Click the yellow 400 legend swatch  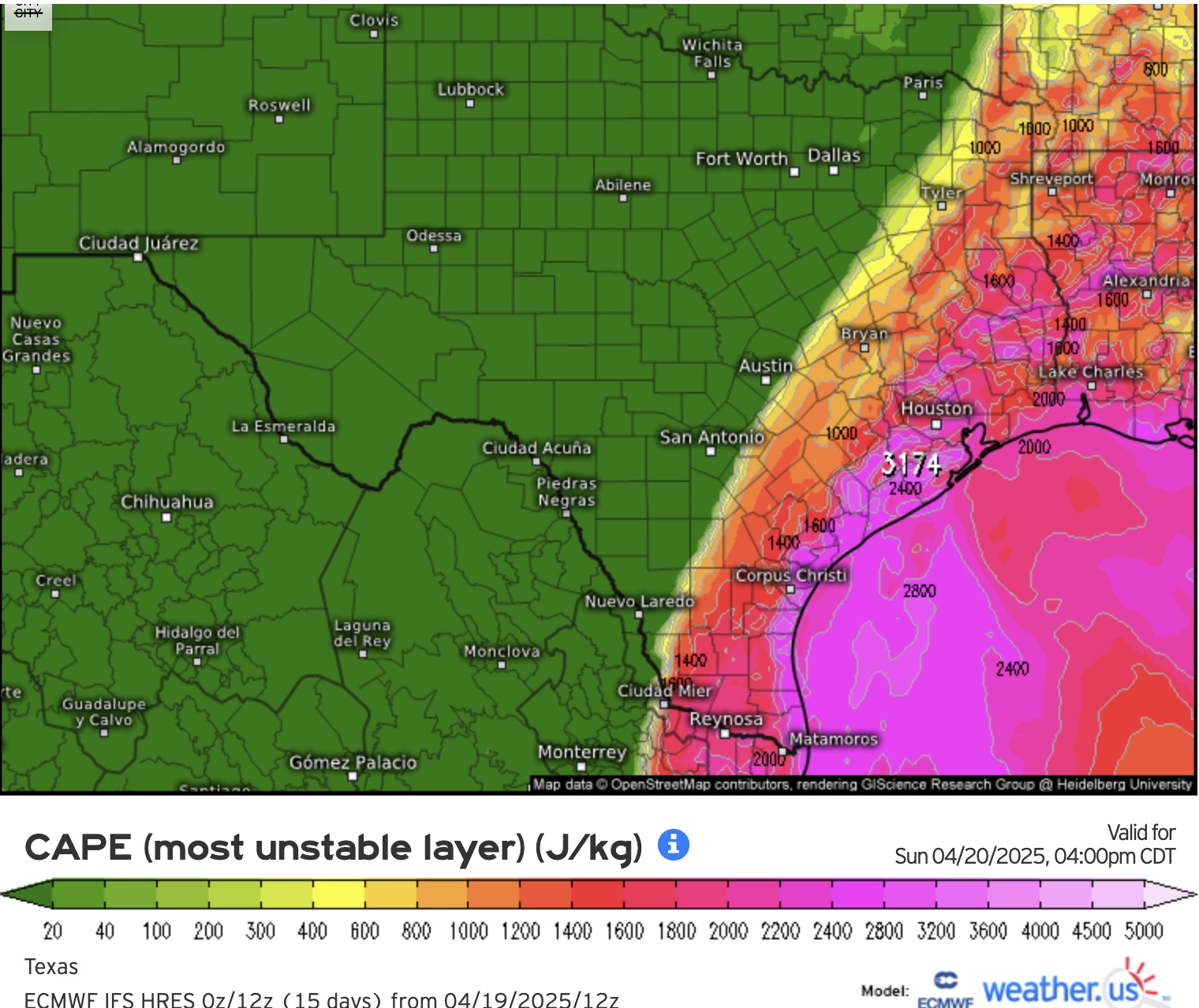(338, 894)
